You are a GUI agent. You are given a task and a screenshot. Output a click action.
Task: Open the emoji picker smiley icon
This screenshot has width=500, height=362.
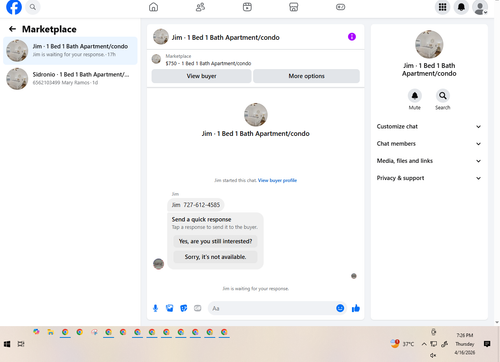coord(340,308)
